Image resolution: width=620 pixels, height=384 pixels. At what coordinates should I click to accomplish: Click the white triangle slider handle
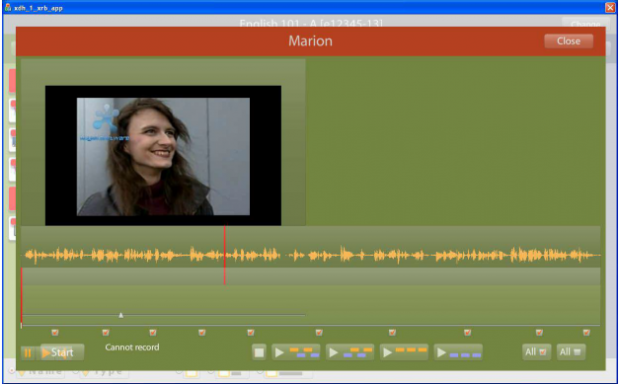tap(121, 315)
